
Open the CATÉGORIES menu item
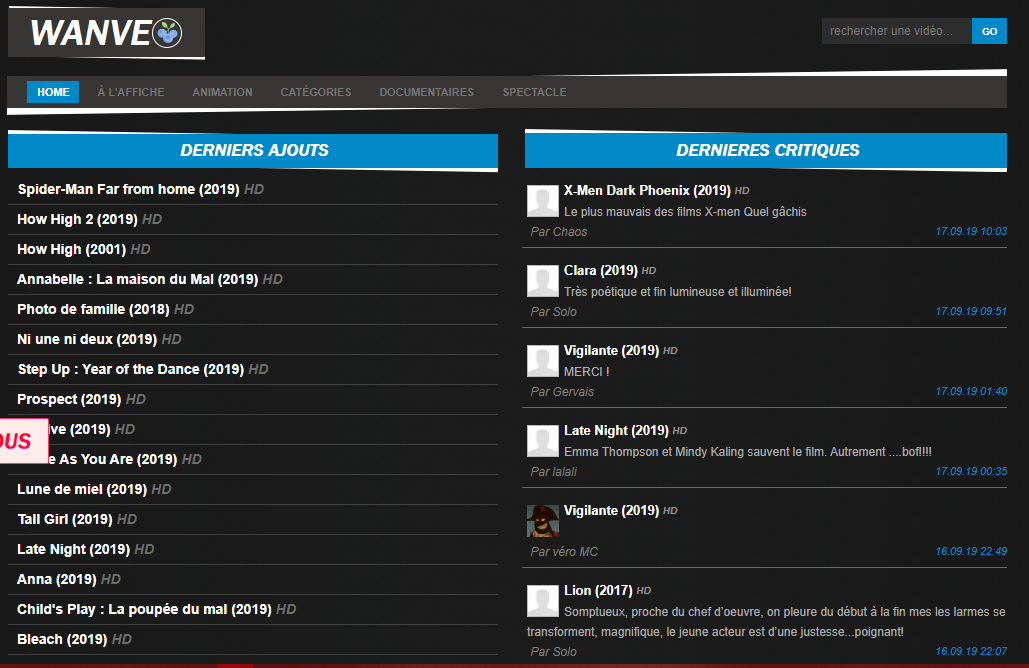coord(316,92)
